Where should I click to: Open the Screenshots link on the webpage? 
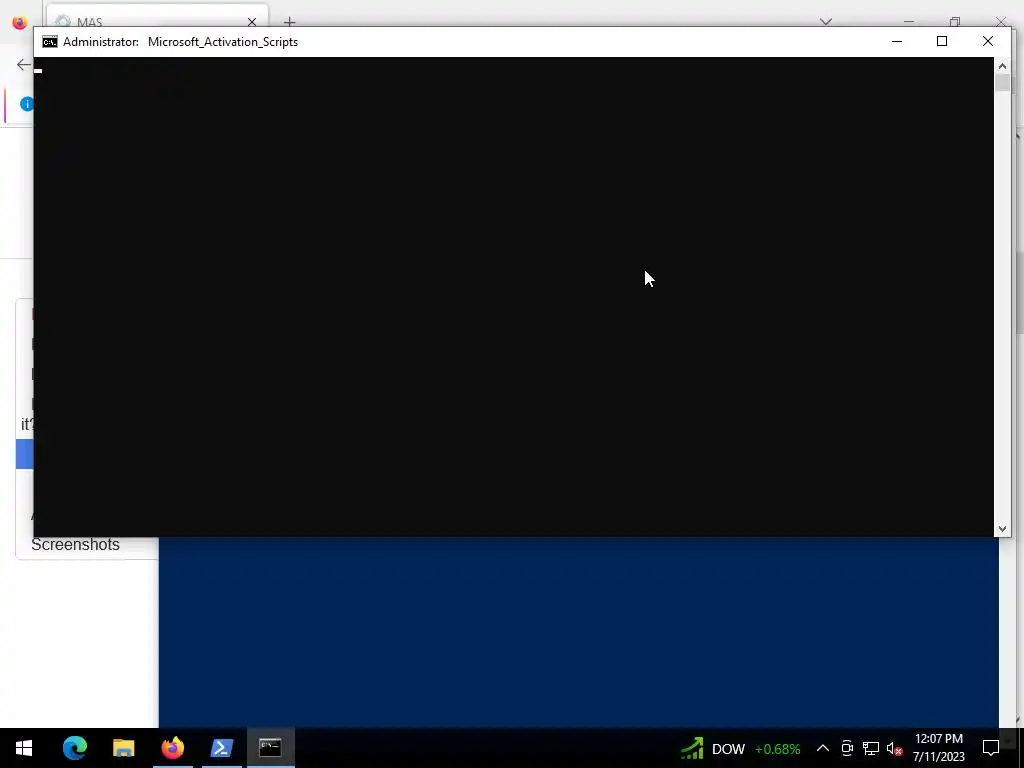(75, 544)
